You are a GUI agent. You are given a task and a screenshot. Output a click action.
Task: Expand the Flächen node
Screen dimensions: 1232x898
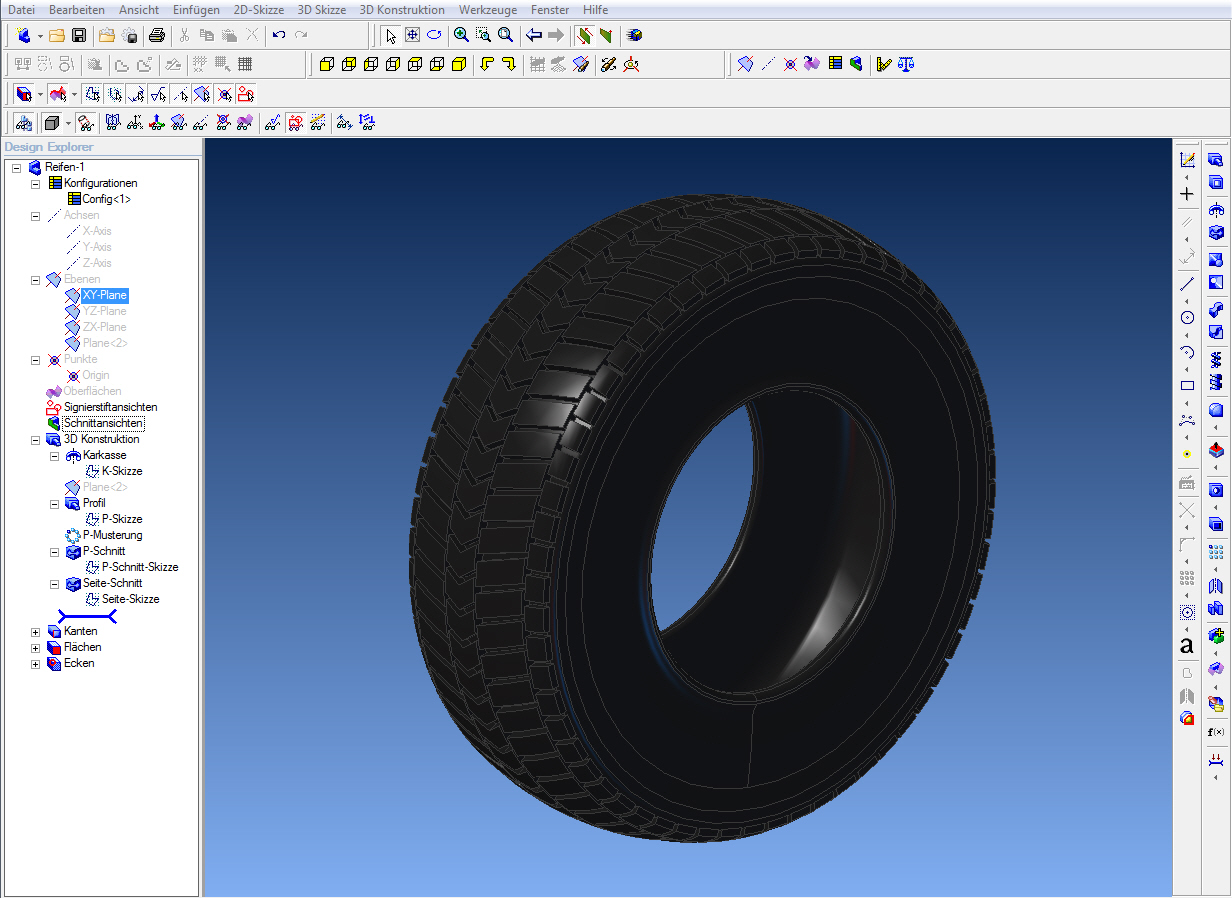coord(36,647)
